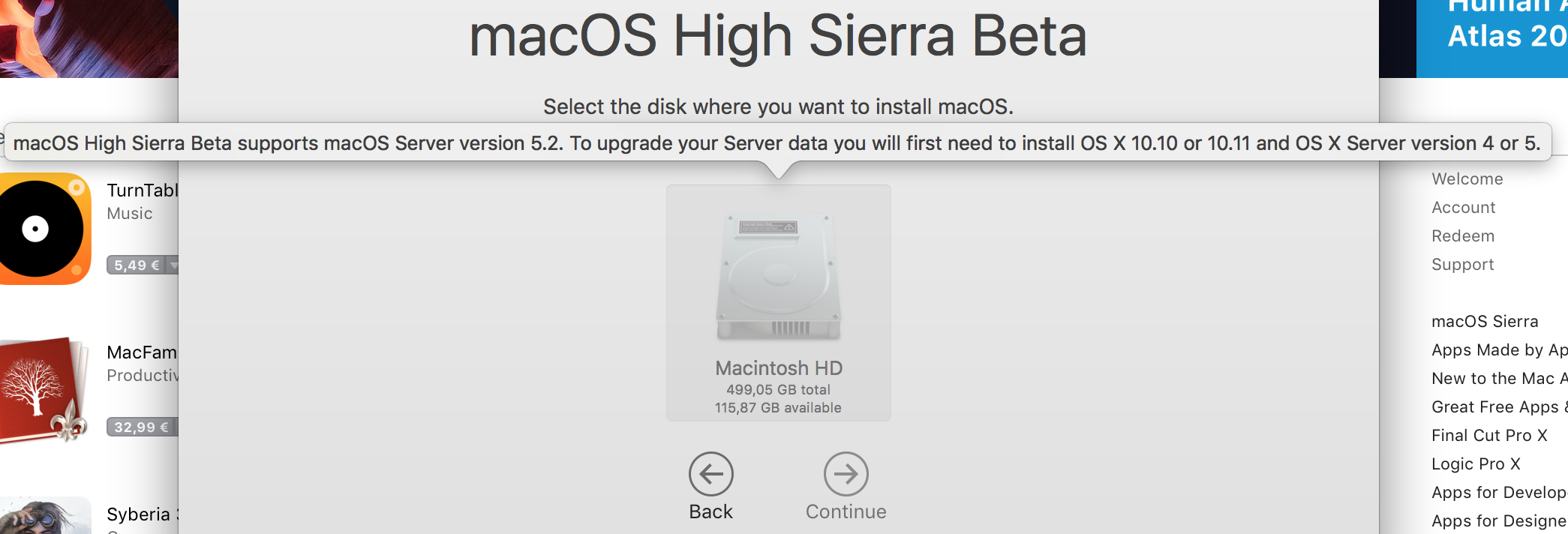Open the Final Cut Pro X link
The height and width of the screenshot is (534, 1568).
[1489, 436]
